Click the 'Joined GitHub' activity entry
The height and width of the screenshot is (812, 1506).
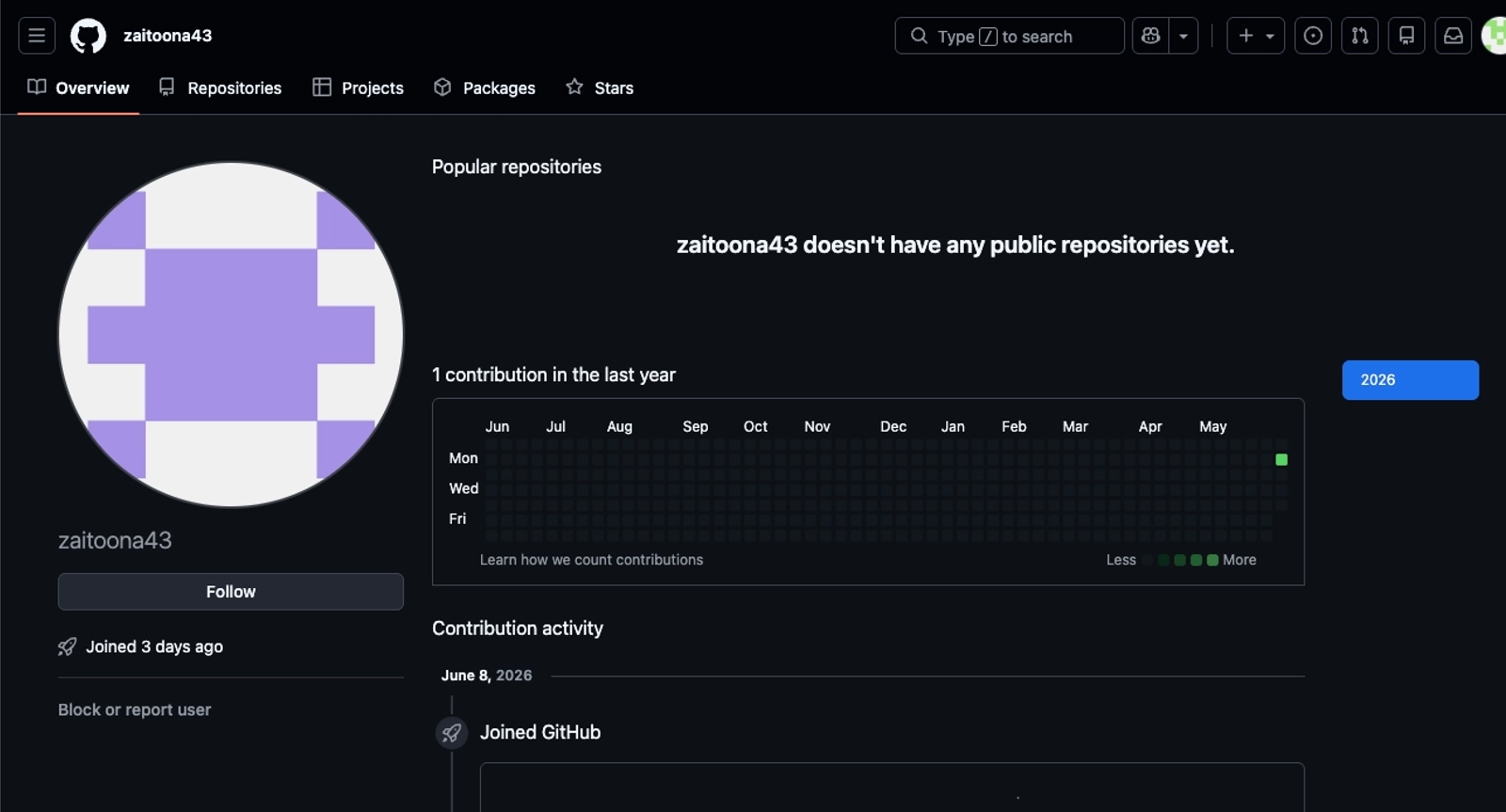coord(540,732)
